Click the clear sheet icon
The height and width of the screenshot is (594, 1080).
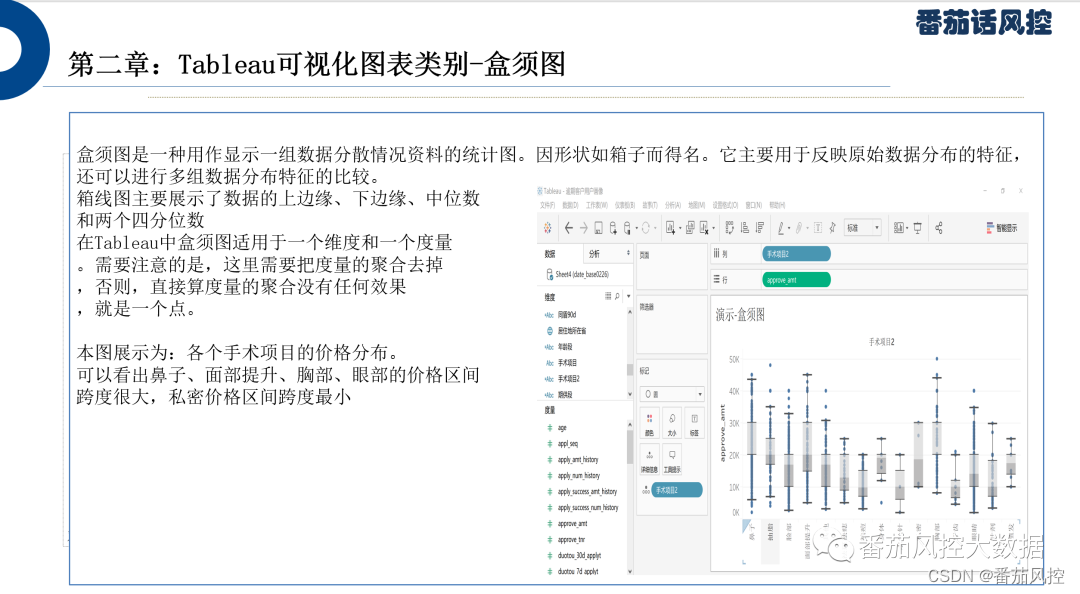click(x=704, y=227)
